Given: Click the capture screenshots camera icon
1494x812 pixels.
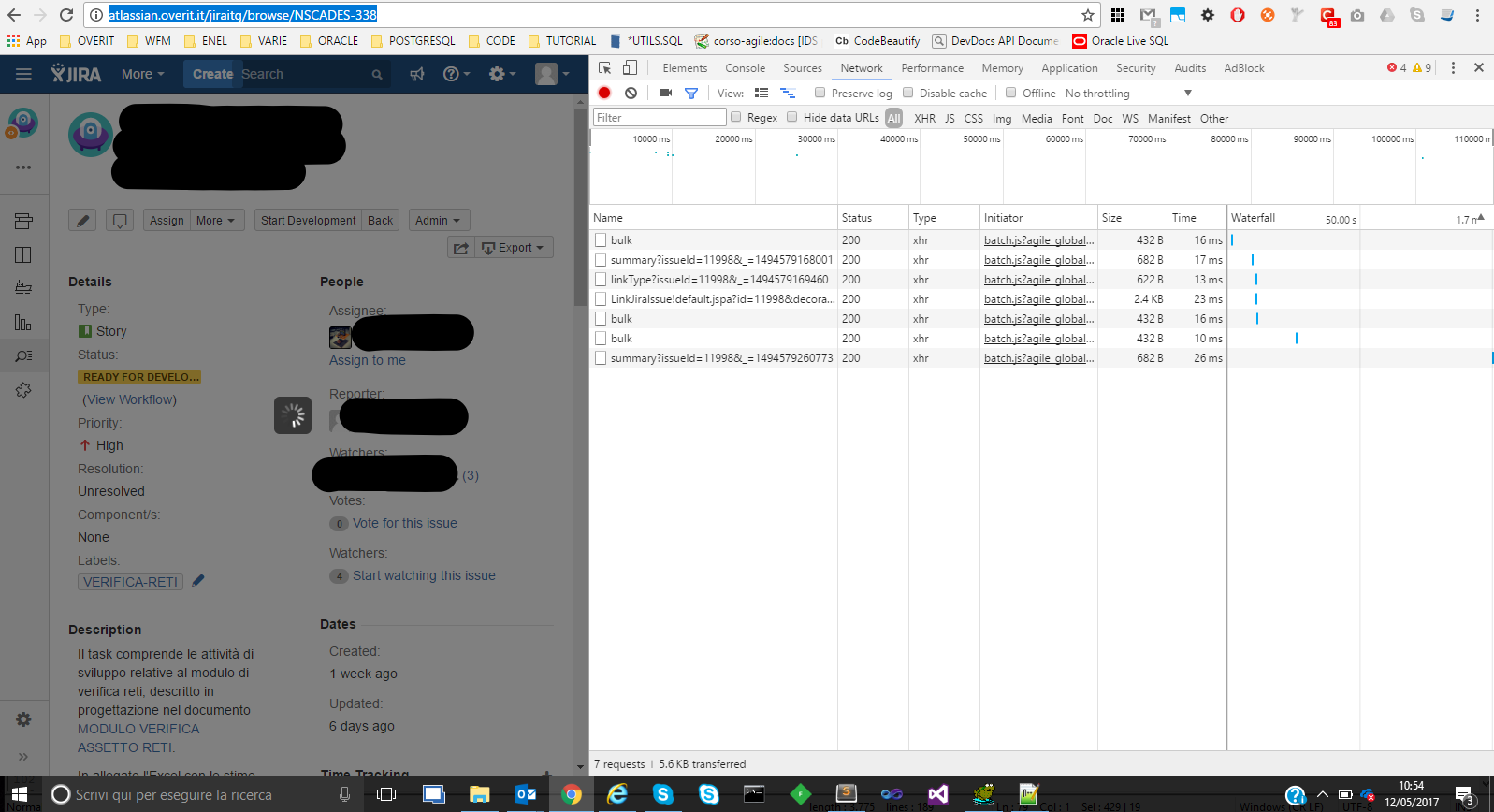Looking at the screenshot, I should 665,93.
